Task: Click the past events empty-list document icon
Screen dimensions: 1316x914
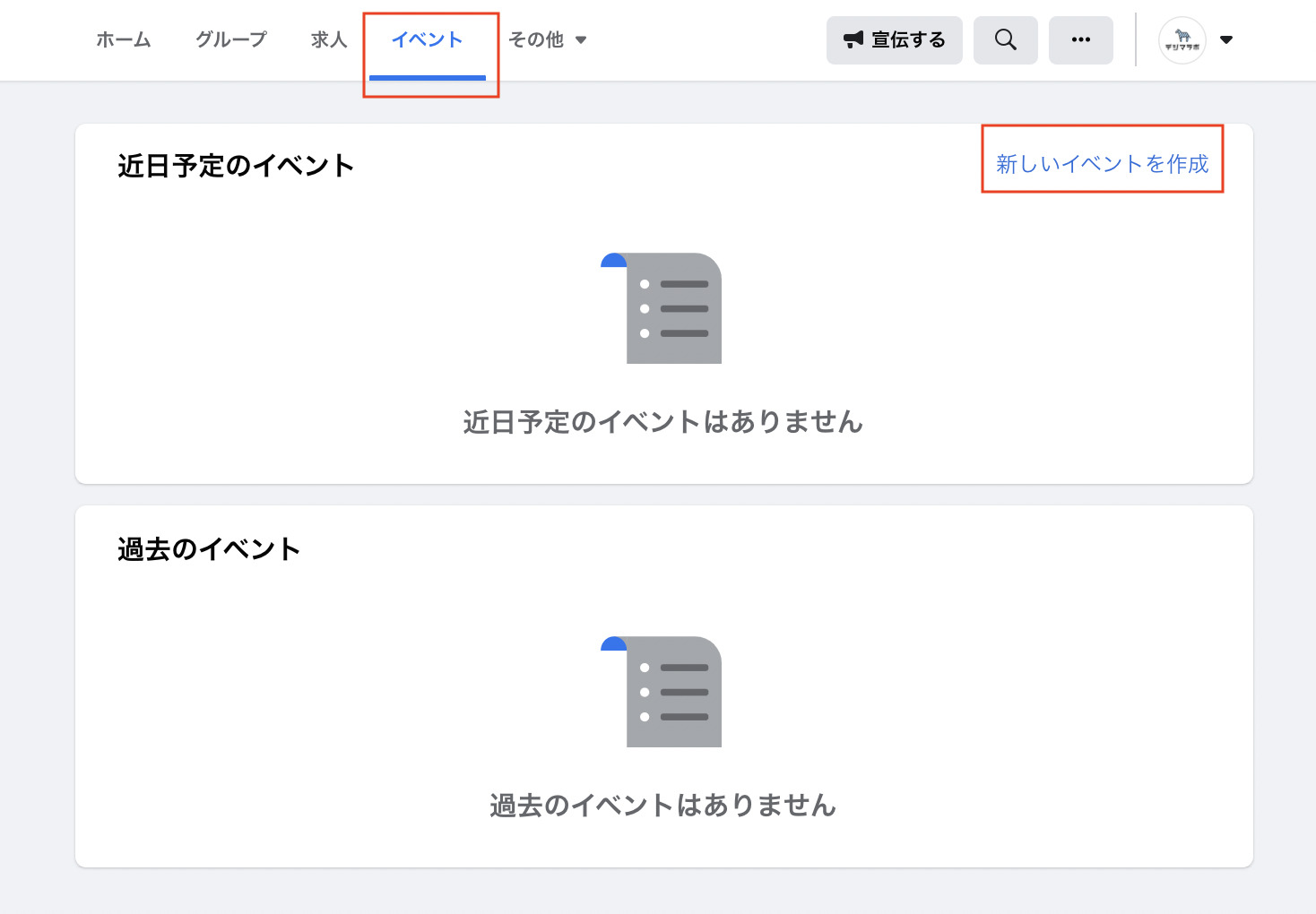Action: (662, 692)
